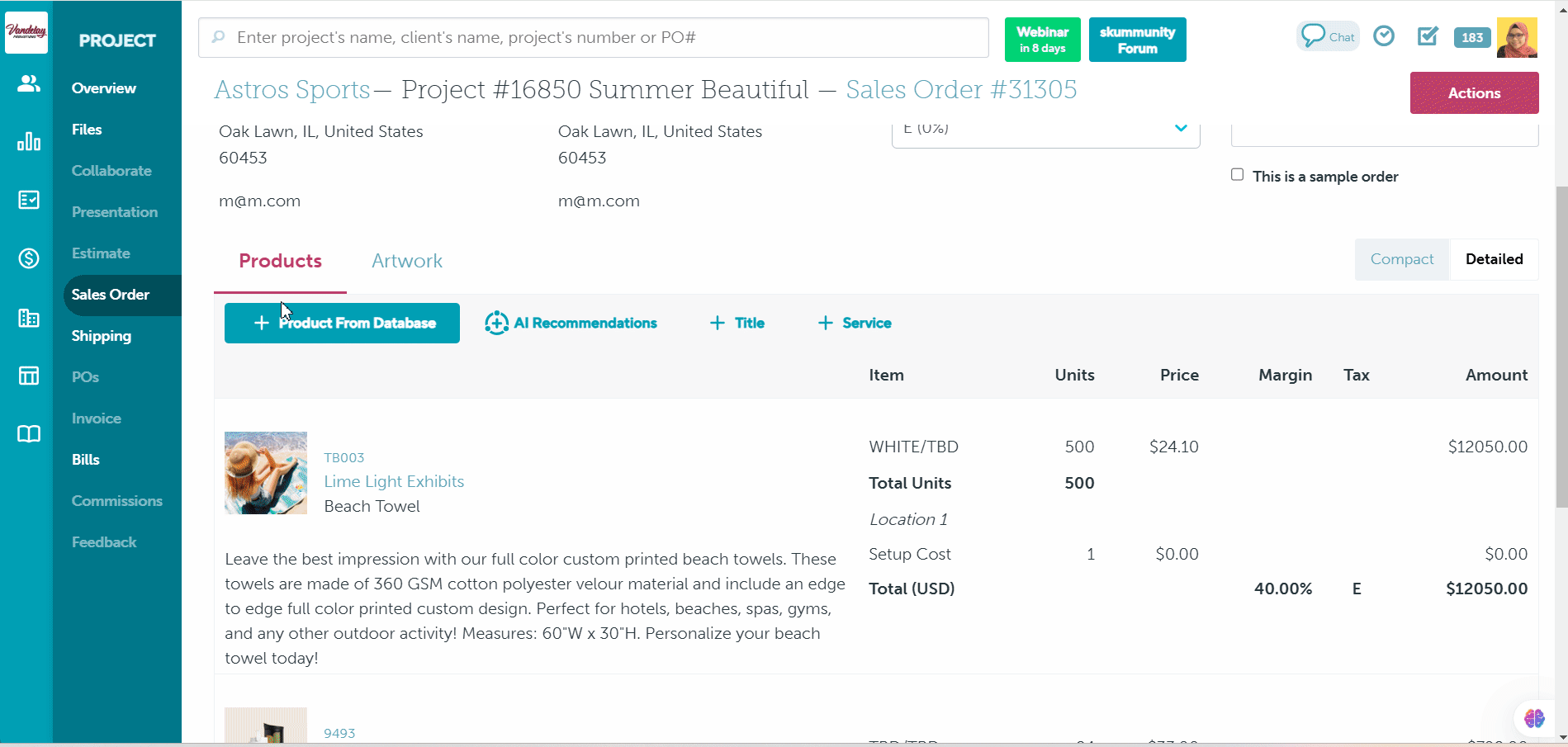Switch to Detailed view
Screen dimensions: 1568x747
coord(1494,259)
